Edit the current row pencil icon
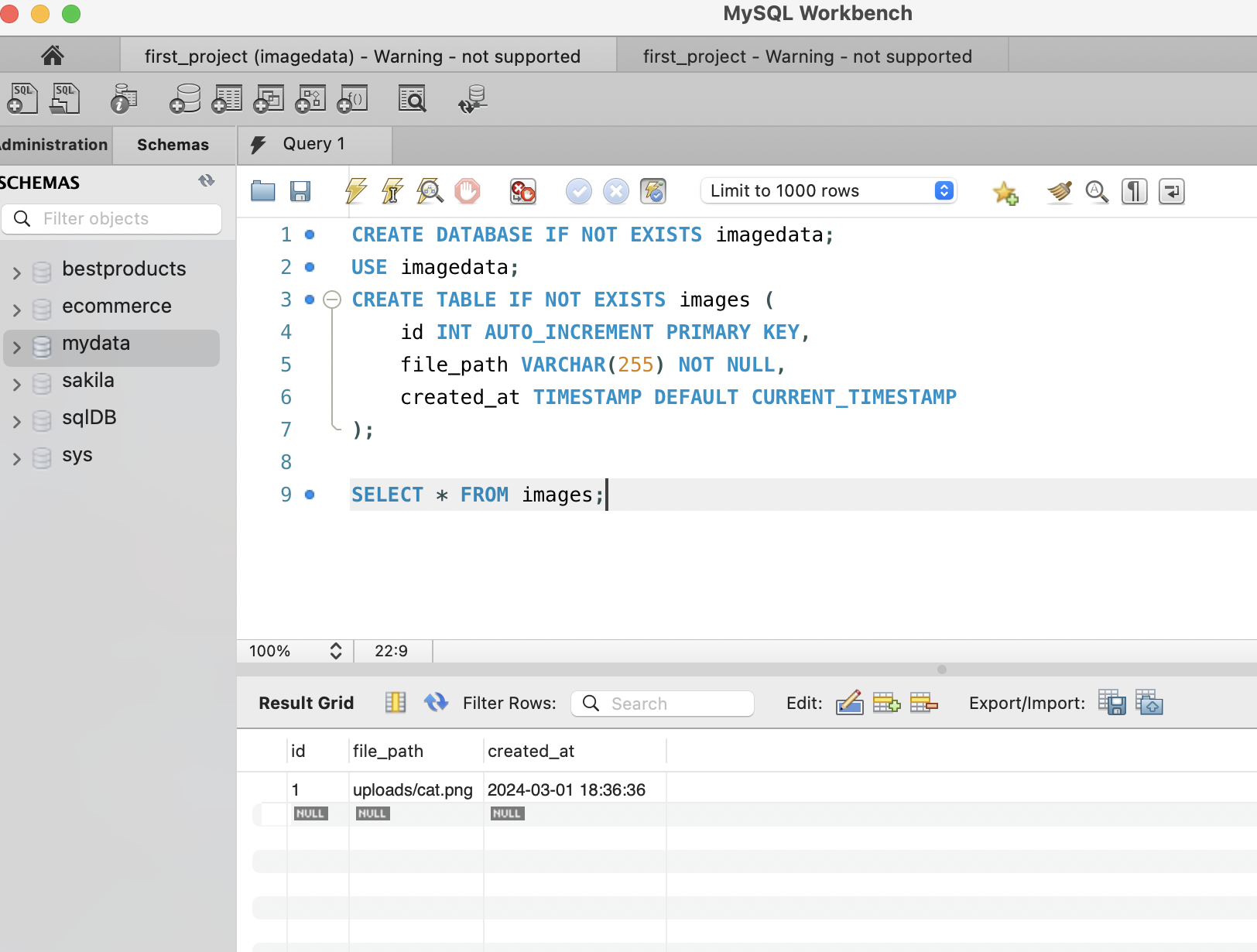1257x952 pixels. tap(849, 703)
